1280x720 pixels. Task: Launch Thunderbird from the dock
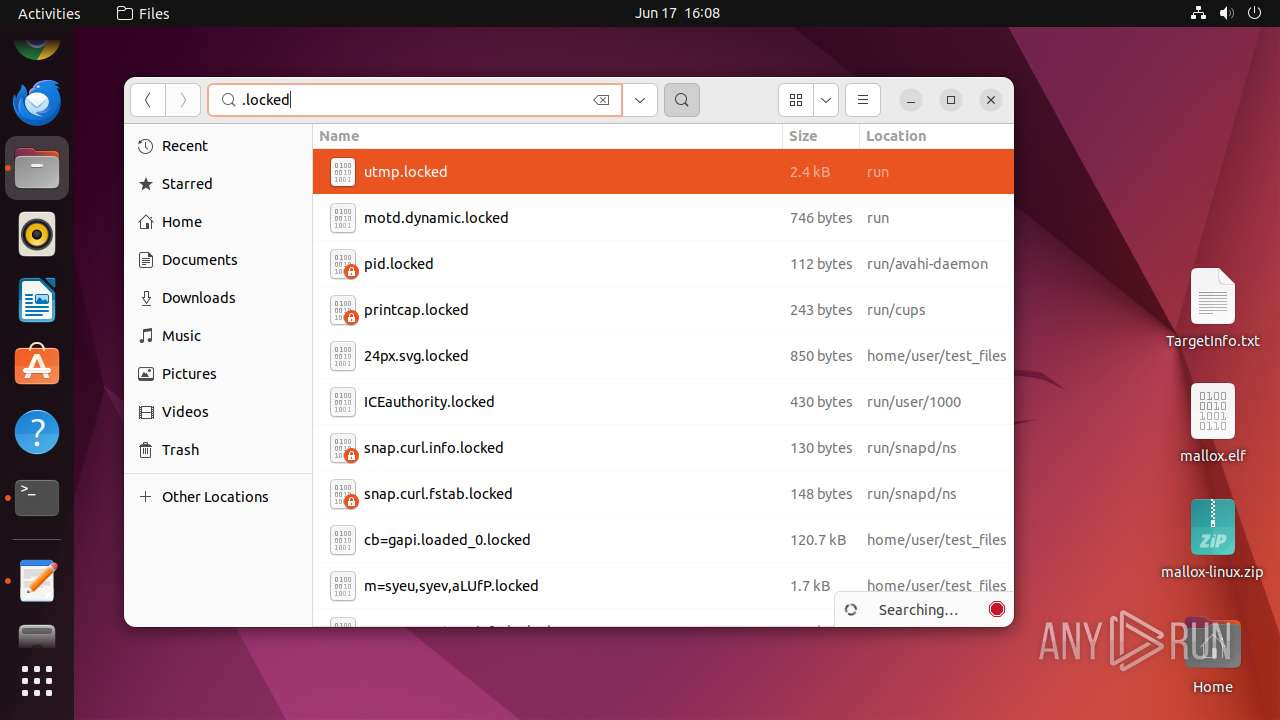(x=37, y=102)
